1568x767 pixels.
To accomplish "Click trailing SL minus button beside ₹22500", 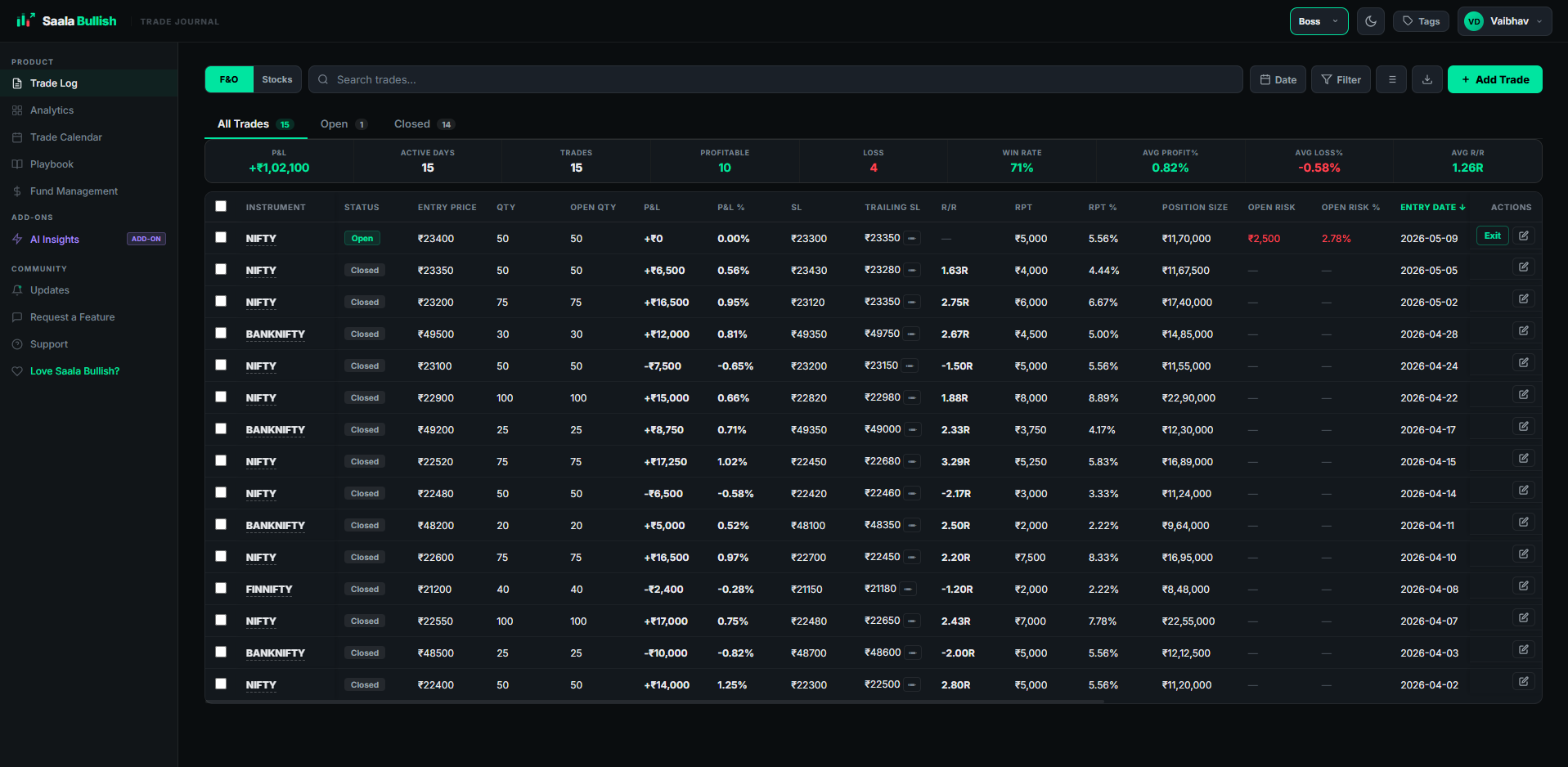I will click(912, 684).
